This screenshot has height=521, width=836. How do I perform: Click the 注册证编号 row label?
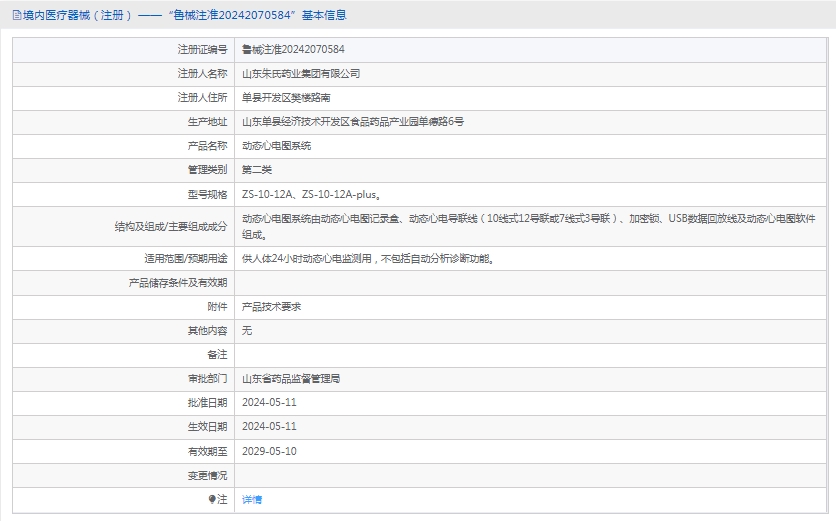point(202,49)
